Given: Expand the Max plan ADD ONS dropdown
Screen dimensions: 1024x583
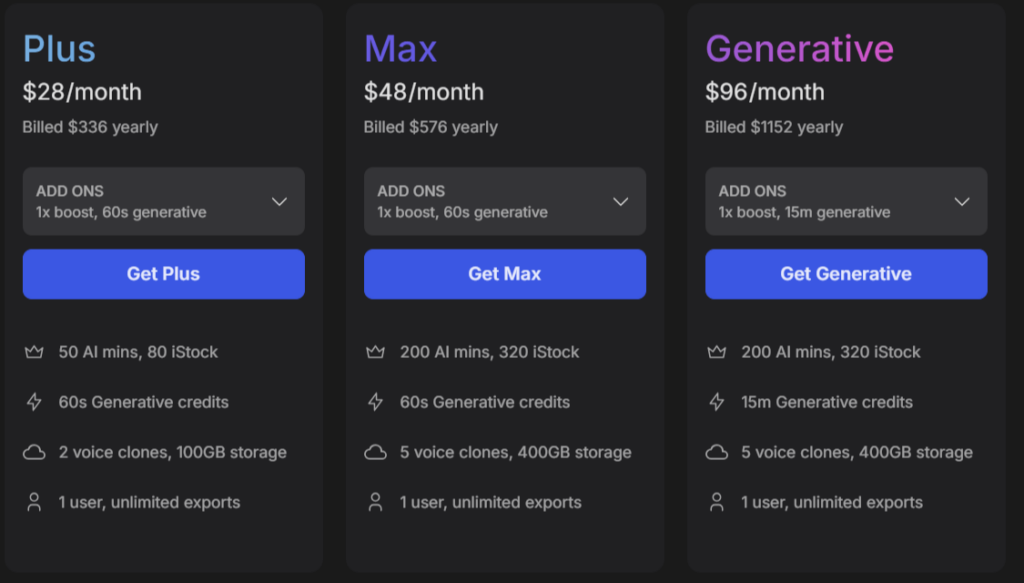Looking at the screenshot, I should point(505,201).
